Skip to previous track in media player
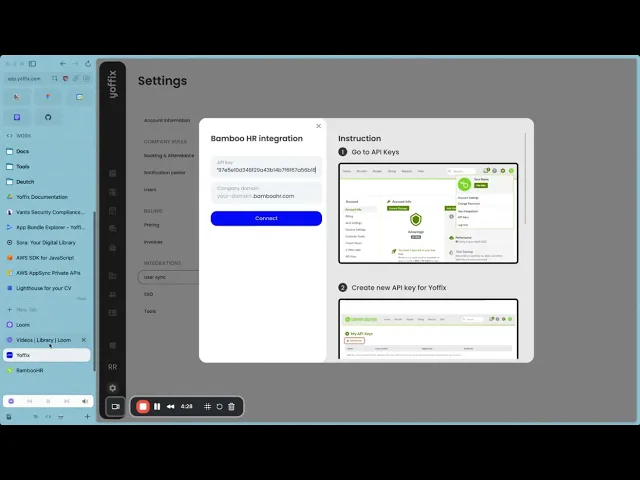Viewport: 640px width, 480px height. coord(29,401)
